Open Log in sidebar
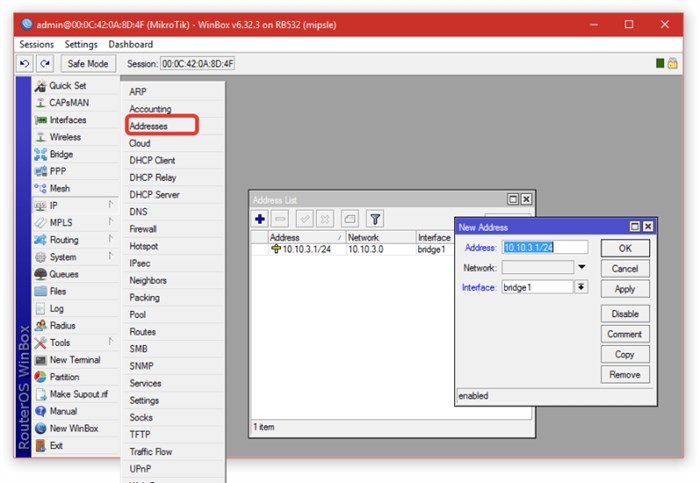 [76, 308]
